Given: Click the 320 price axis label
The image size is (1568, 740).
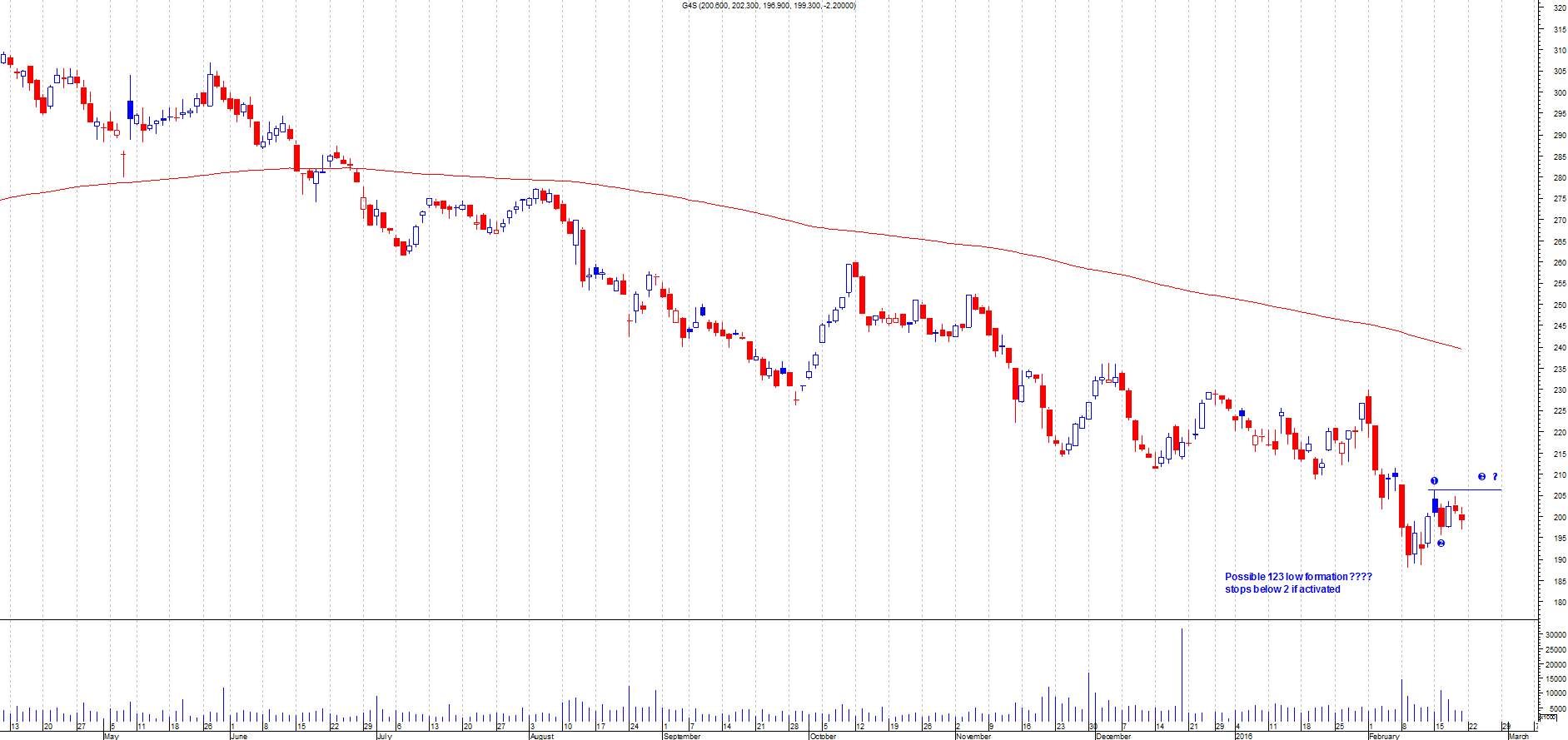Looking at the screenshot, I should pyautogui.click(x=1559, y=7).
